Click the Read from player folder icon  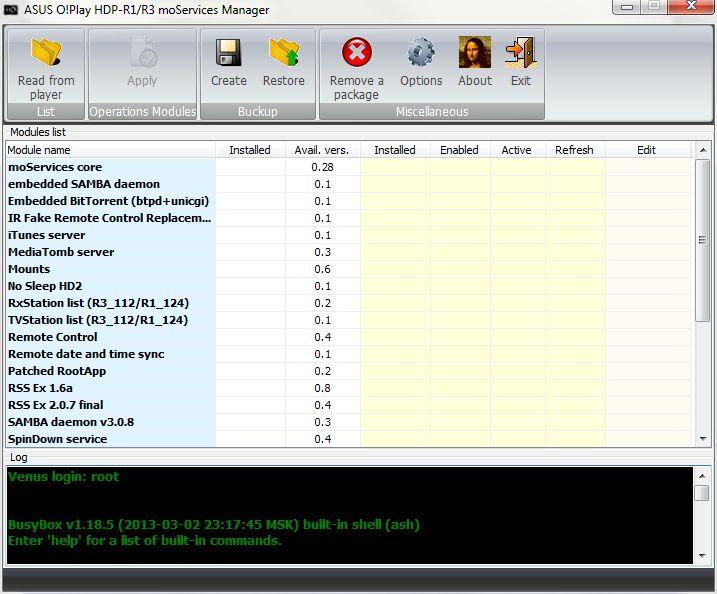tap(46, 52)
